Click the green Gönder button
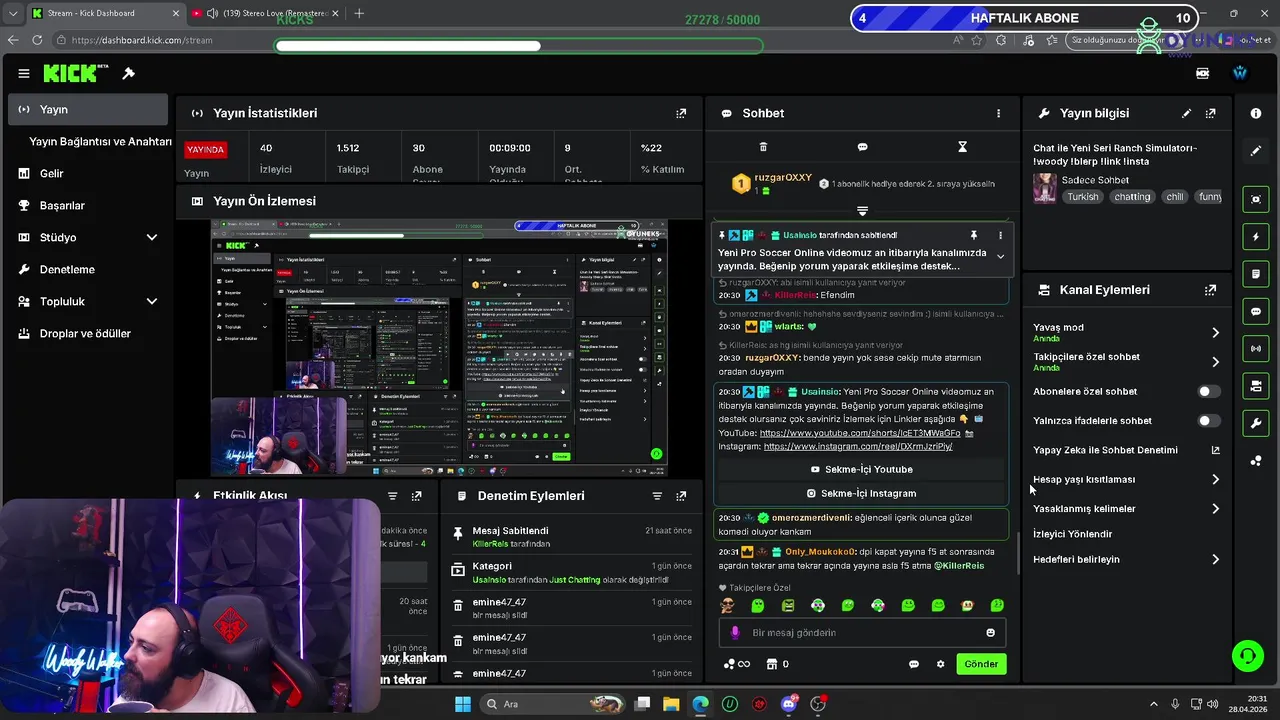Viewport: 1280px width, 720px height. coord(981,664)
